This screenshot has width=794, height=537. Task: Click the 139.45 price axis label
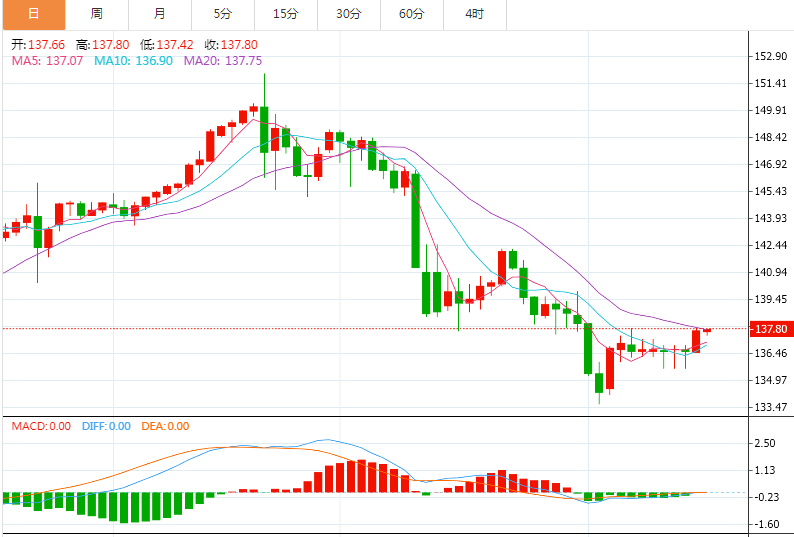click(x=771, y=299)
